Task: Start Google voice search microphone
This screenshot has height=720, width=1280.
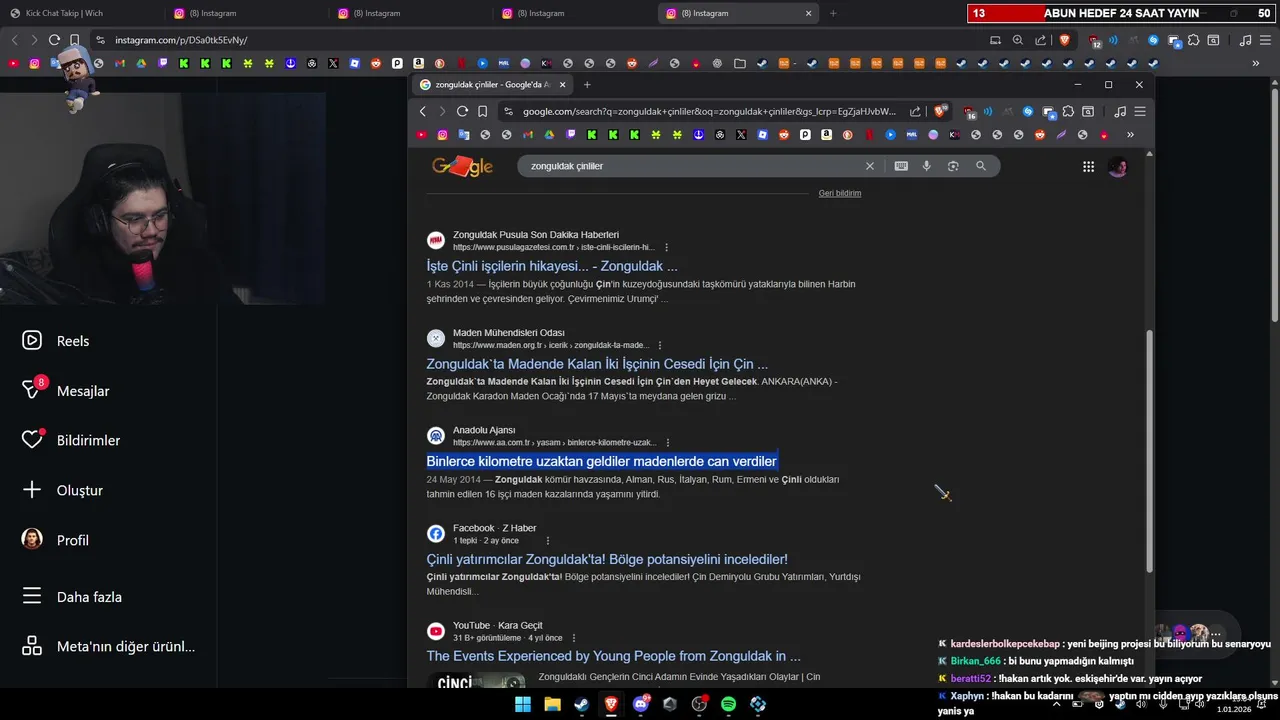Action: pos(927,166)
